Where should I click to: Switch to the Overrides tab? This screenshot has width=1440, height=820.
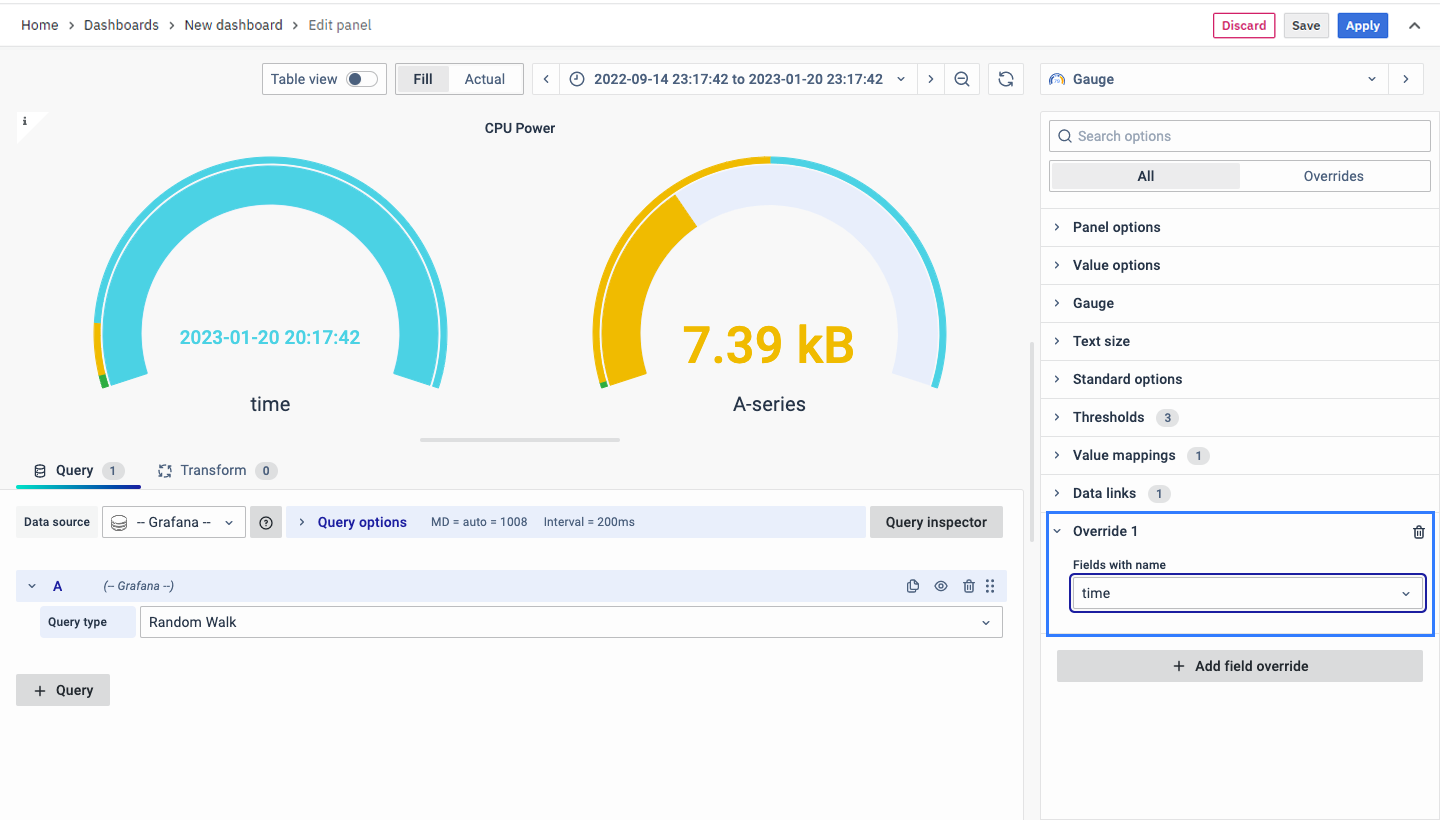1333,176
